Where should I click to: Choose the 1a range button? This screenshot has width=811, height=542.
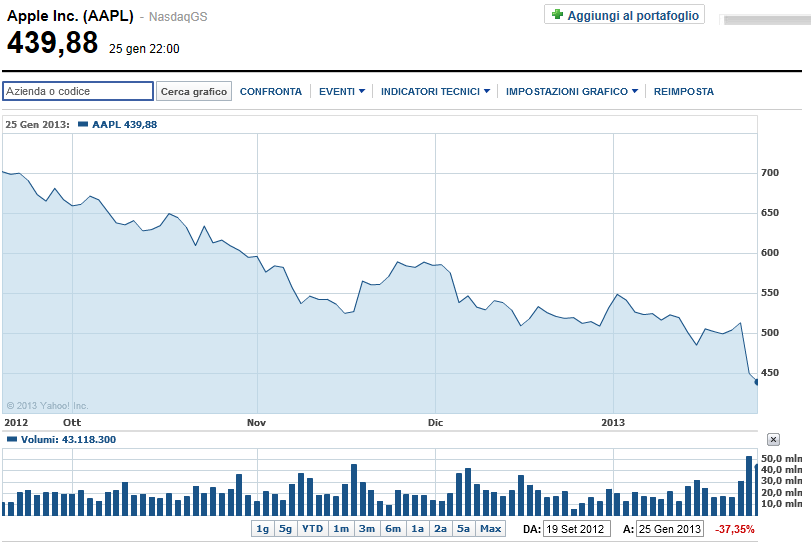pyautogui.click(x=417, y=528)
